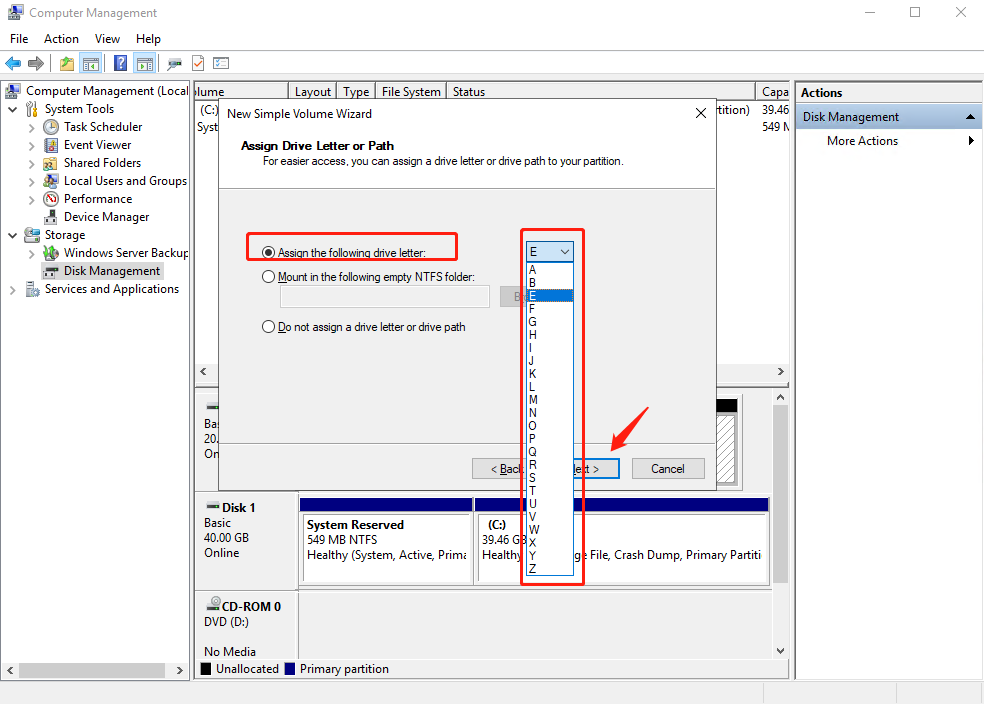Click the Services and Applications icon
The height and width of the screenshot is (704, 984).
click(x=32, y=289)
